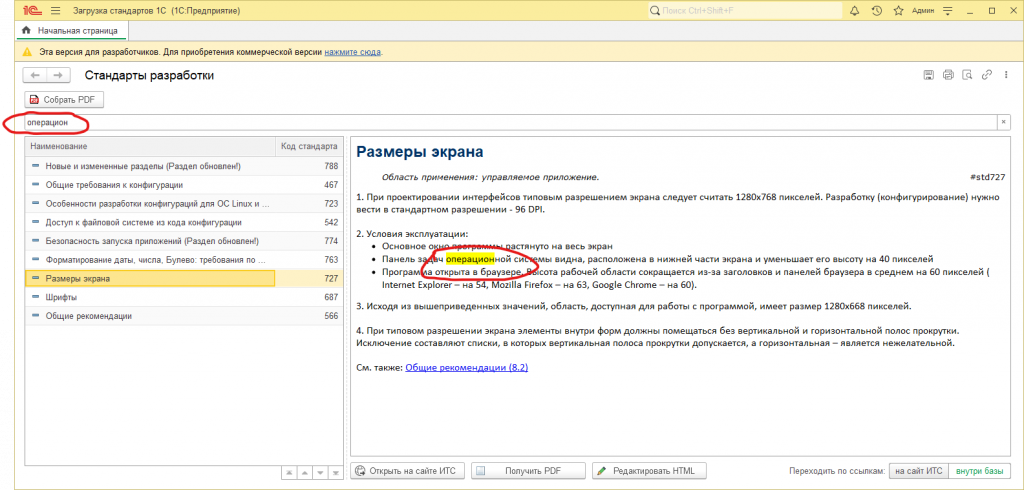Click code cell 763
The width and height of the screenshot is (1024, 490).
(x=309, y=260)
